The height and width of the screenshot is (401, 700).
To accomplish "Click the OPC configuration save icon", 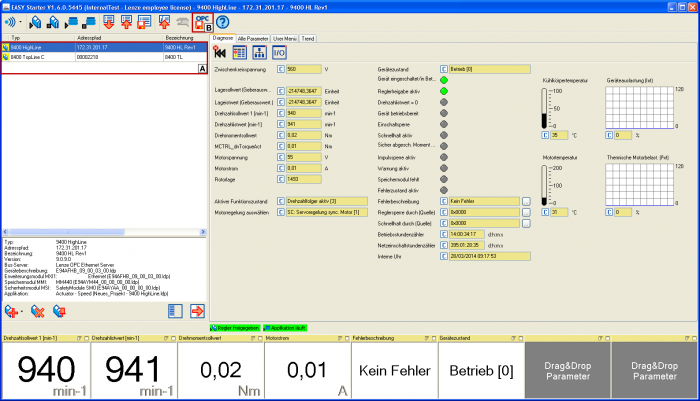I will (x=203, y=22).
